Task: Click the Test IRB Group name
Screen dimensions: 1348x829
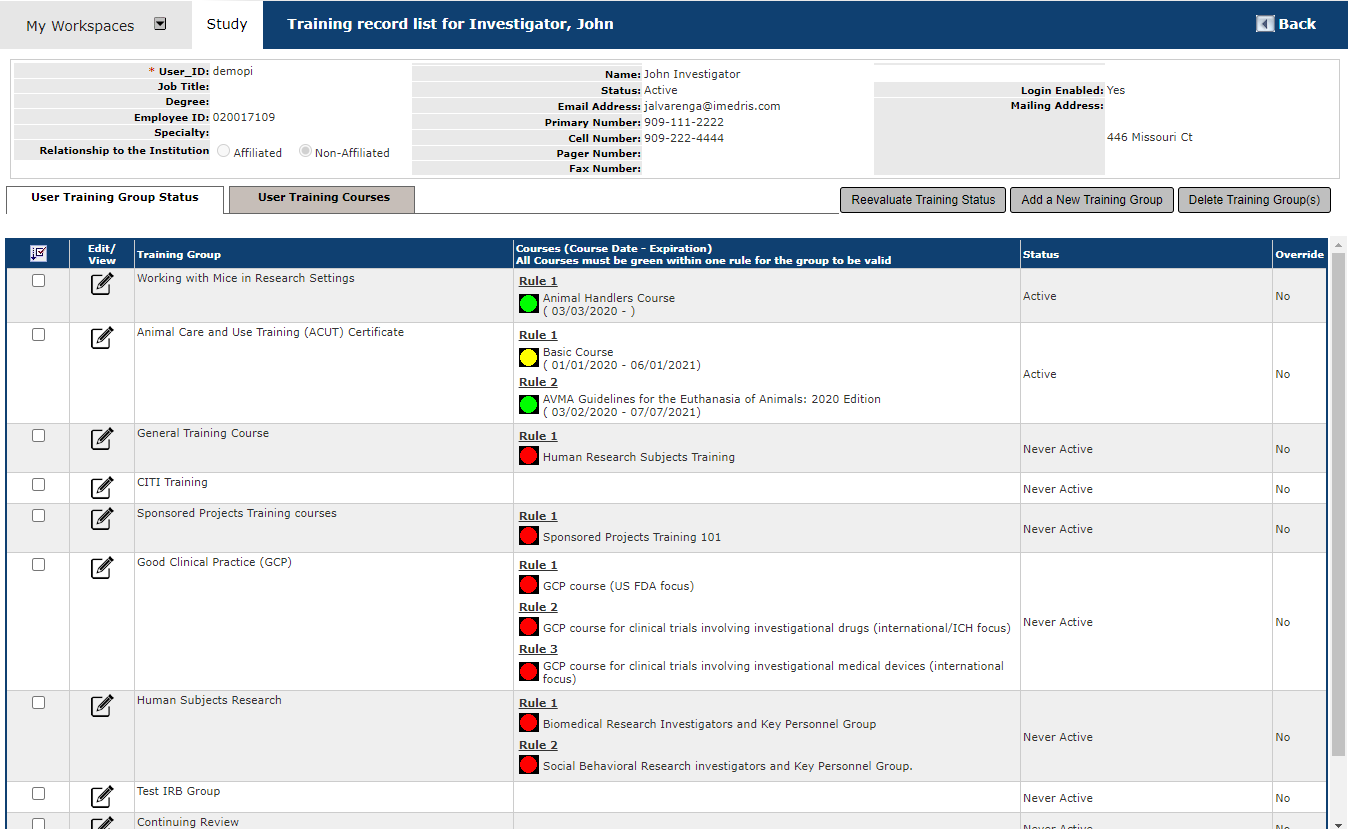Action: 178,791
